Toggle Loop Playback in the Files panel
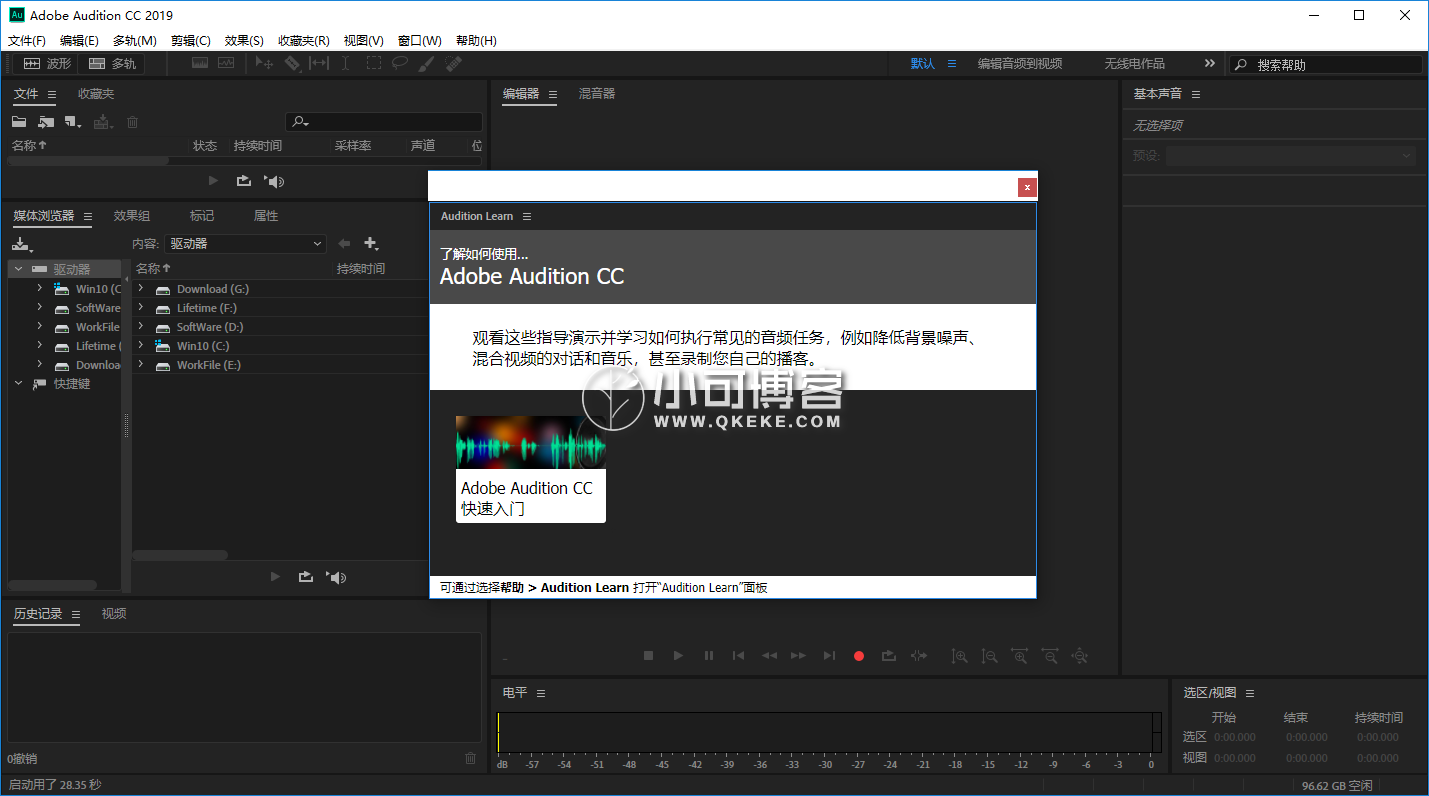Screen dimensions: 1429x796 tap(243, 181)
